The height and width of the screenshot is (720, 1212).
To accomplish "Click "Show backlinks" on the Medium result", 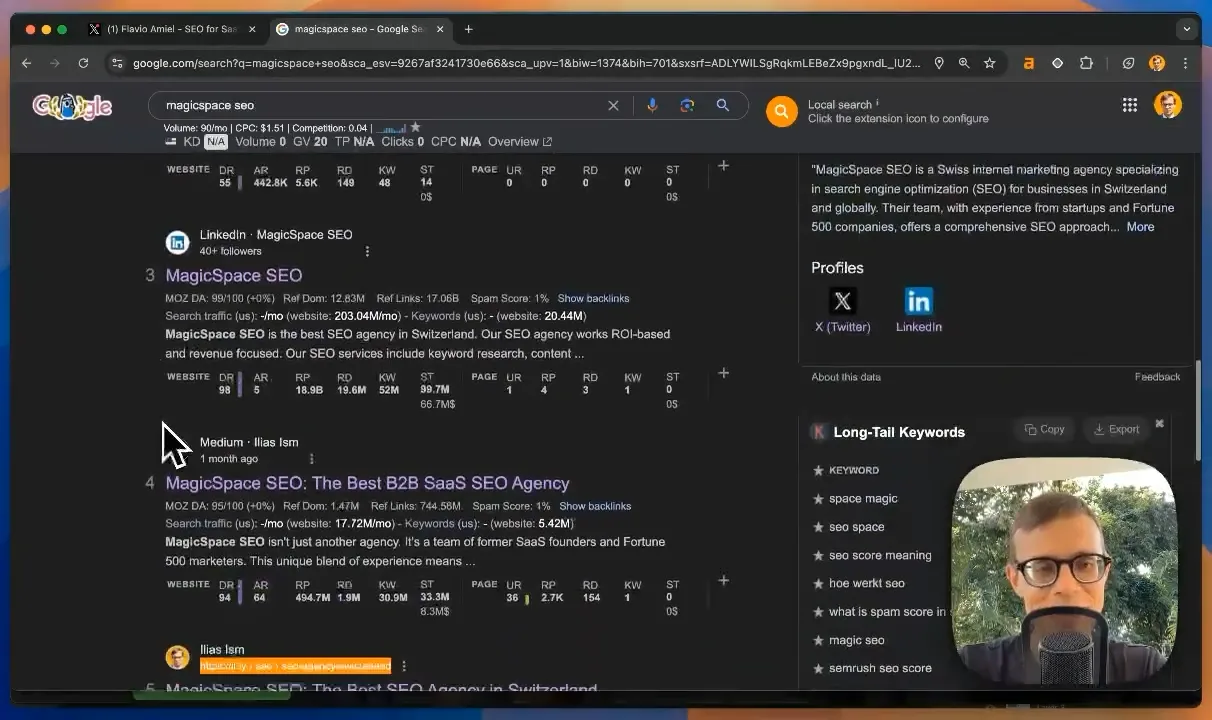I will point(595,506).
